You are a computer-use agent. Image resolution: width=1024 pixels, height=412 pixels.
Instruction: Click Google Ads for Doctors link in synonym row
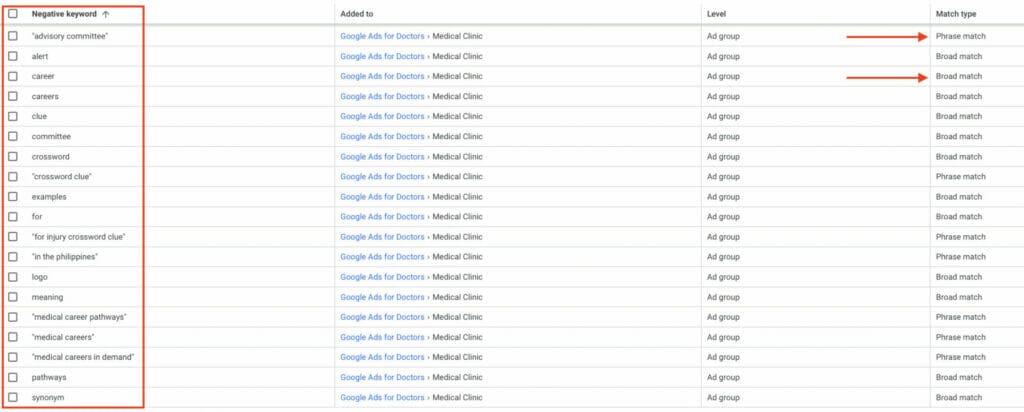click(383, 397)
